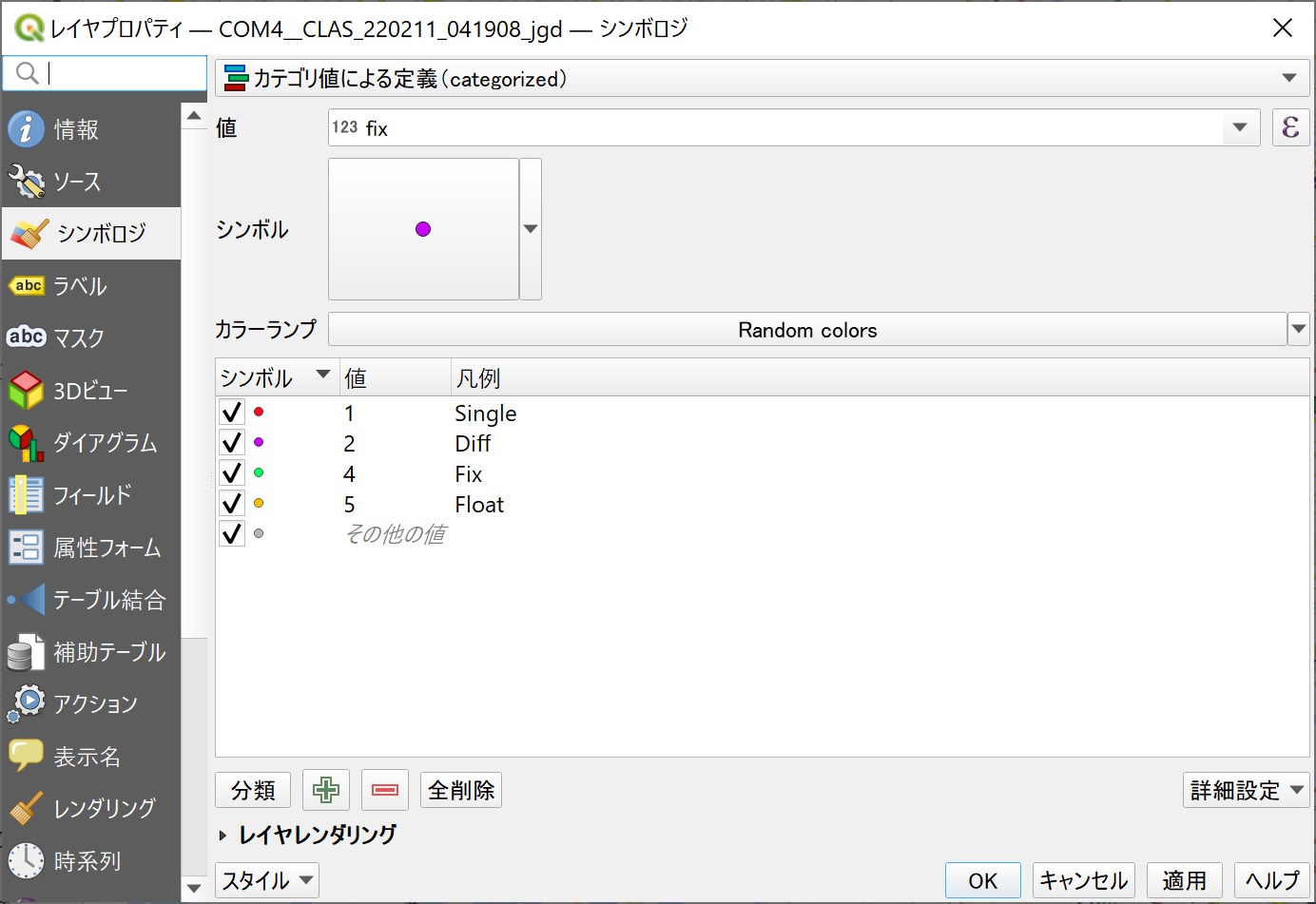Uncheck その他の値 (all other values)
Screen dimensions: 1316x904
[x=231, y=533]
